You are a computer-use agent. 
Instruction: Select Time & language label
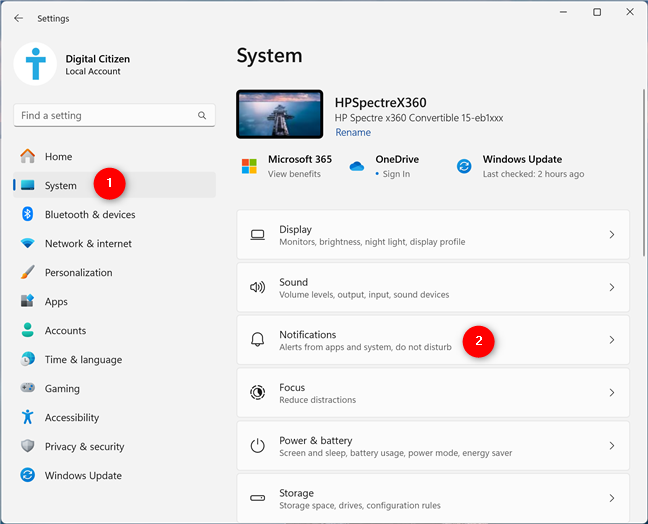click(83, 360)
